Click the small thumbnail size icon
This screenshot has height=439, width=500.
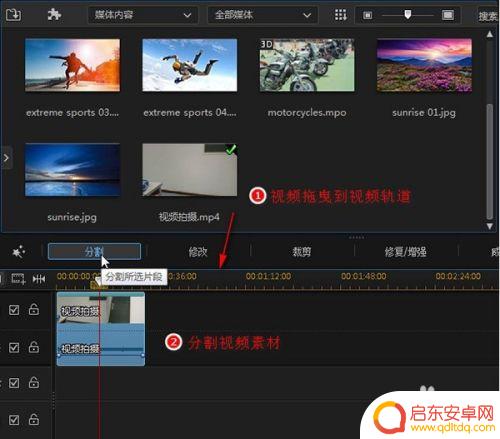tap(367, 15)
